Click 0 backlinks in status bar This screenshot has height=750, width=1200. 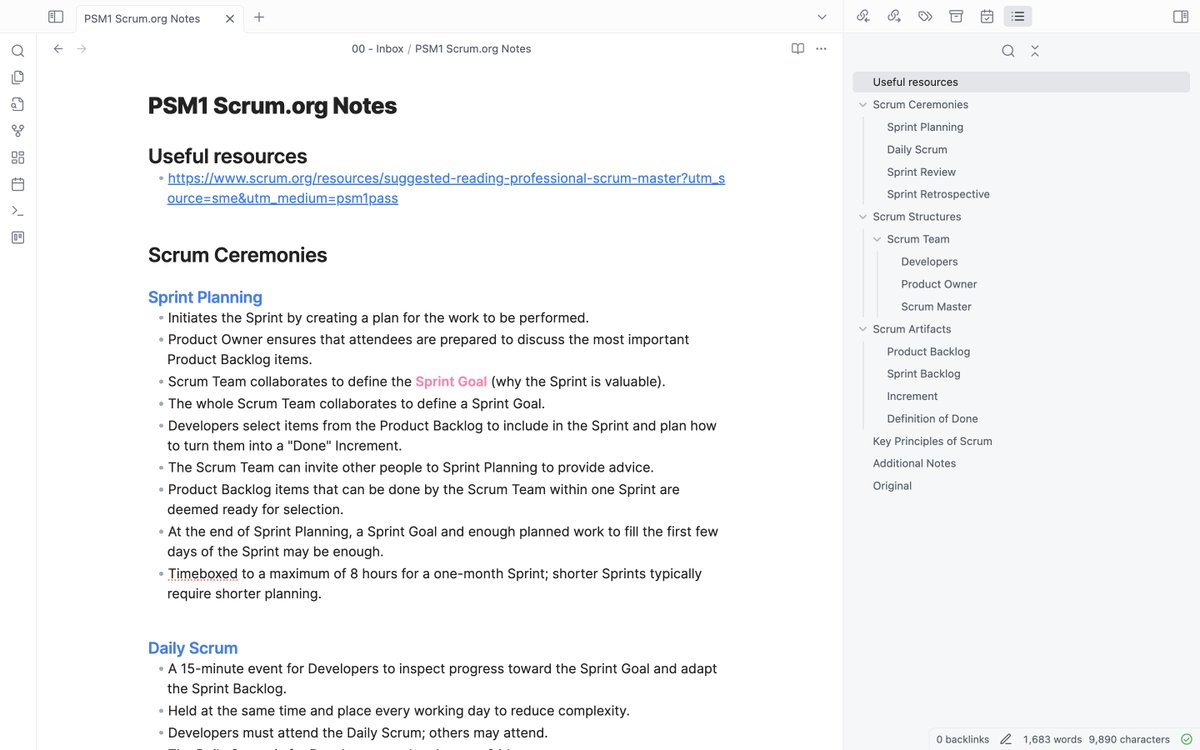pyautogui.click(x=963, y=739)
